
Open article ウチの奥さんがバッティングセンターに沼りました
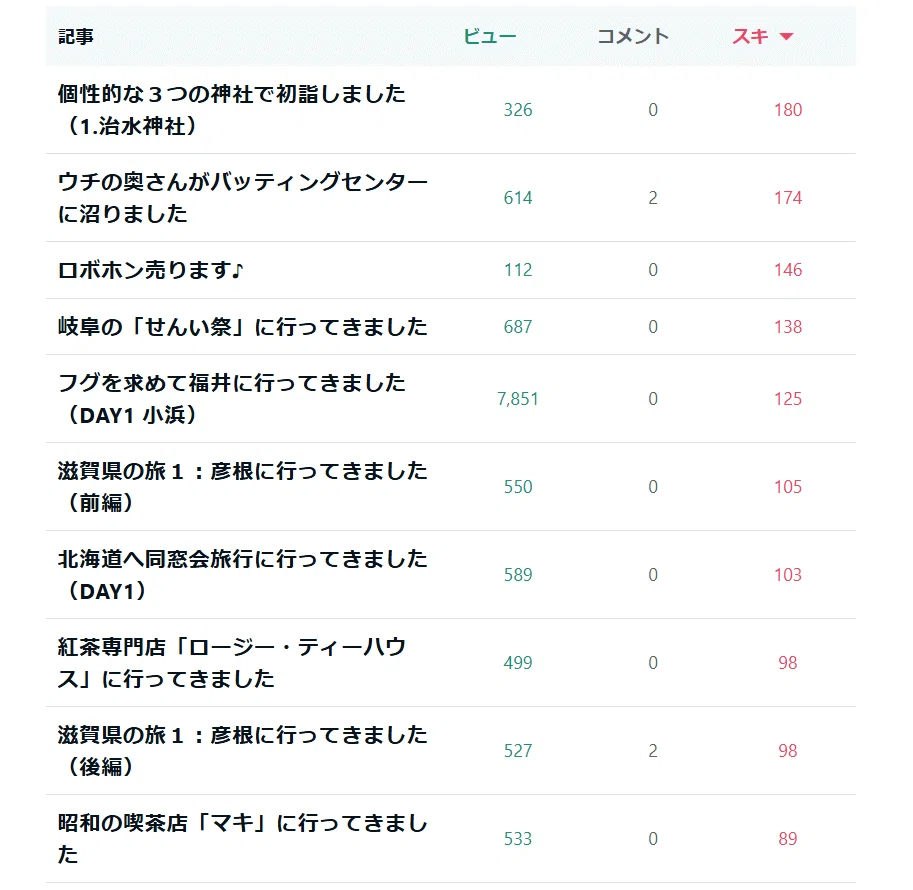tap(242, 198)
